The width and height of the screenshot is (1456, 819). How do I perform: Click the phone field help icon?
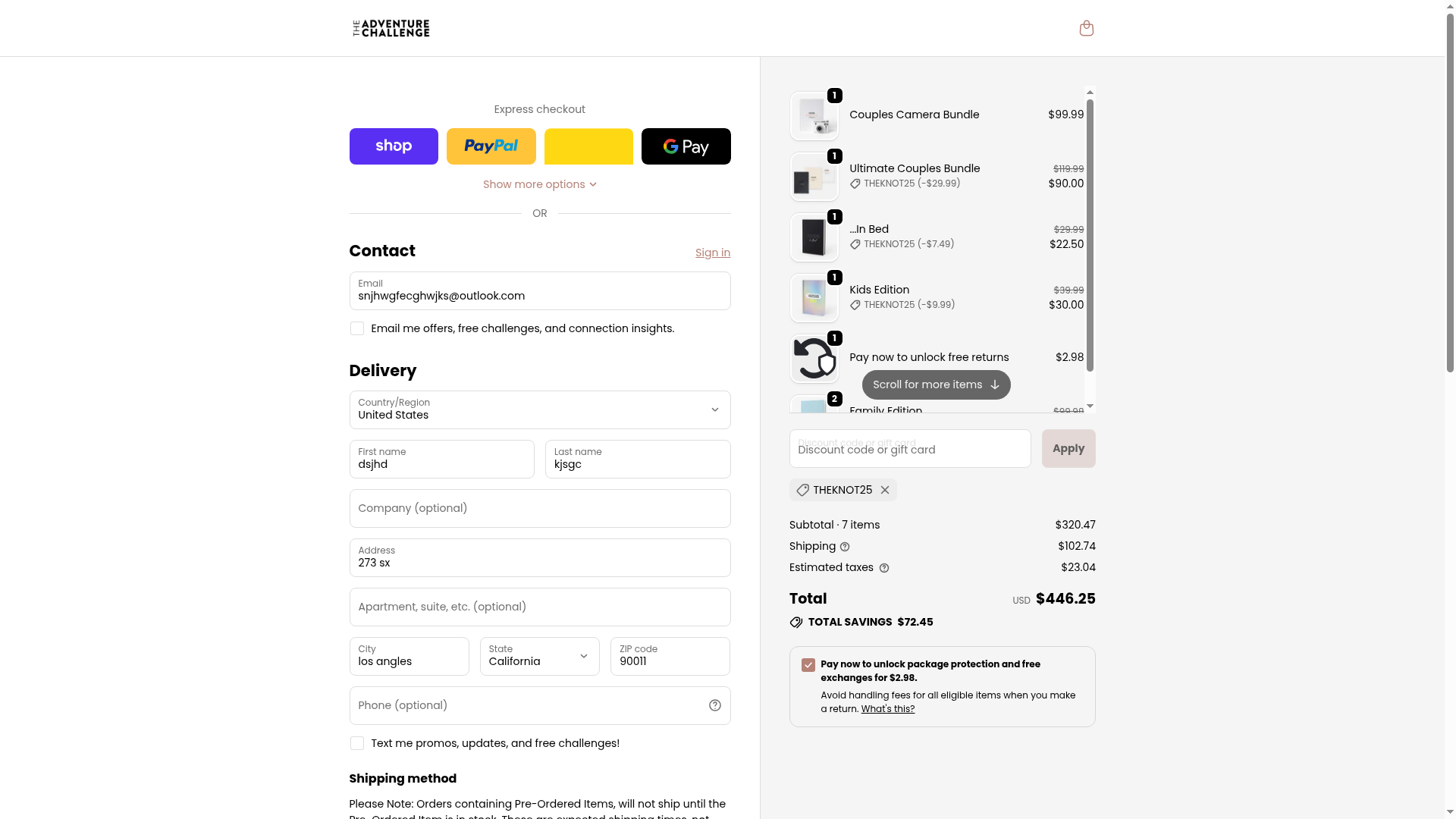[714, 705]
